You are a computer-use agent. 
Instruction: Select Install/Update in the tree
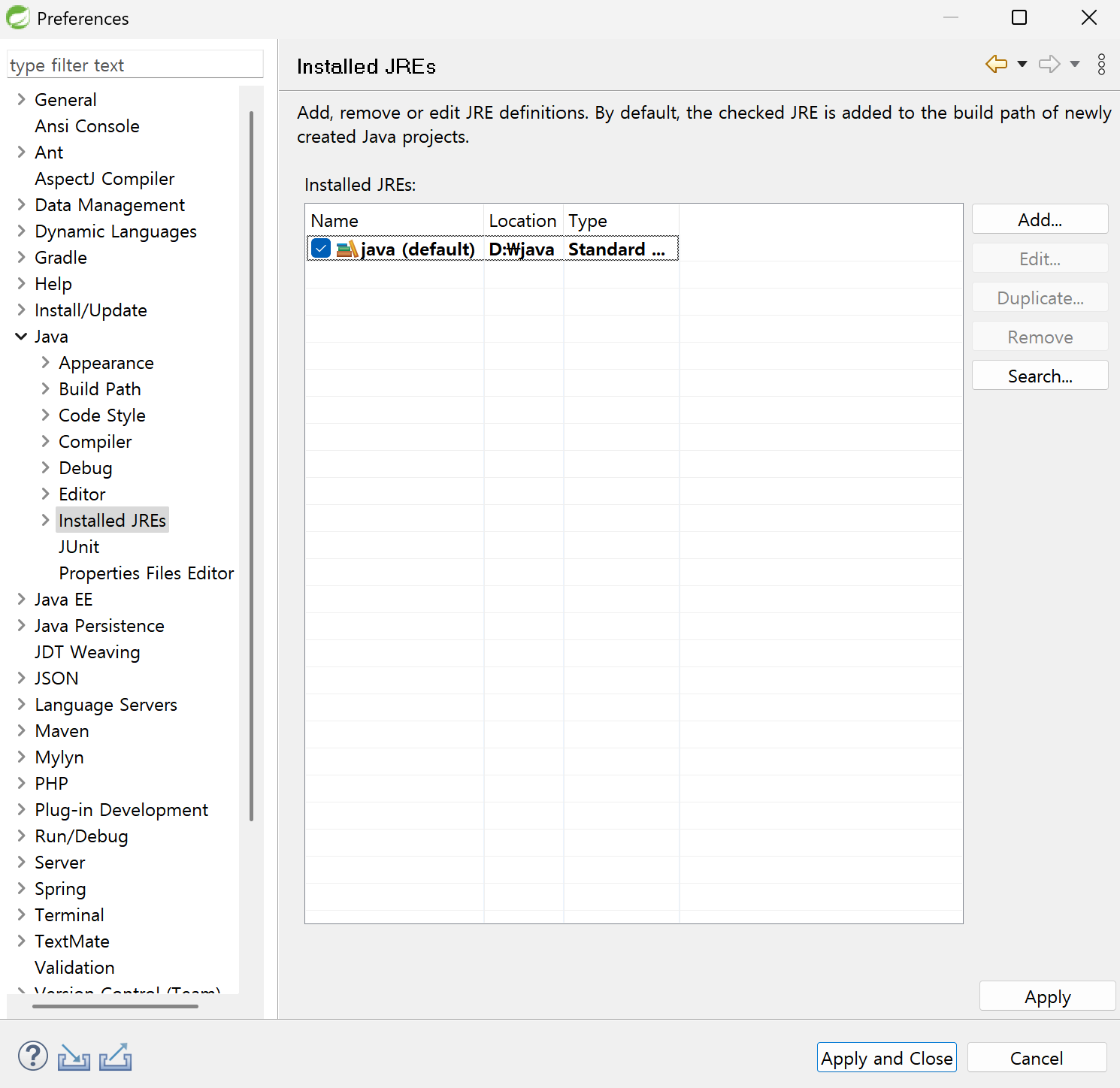click(x=91, y=310)
